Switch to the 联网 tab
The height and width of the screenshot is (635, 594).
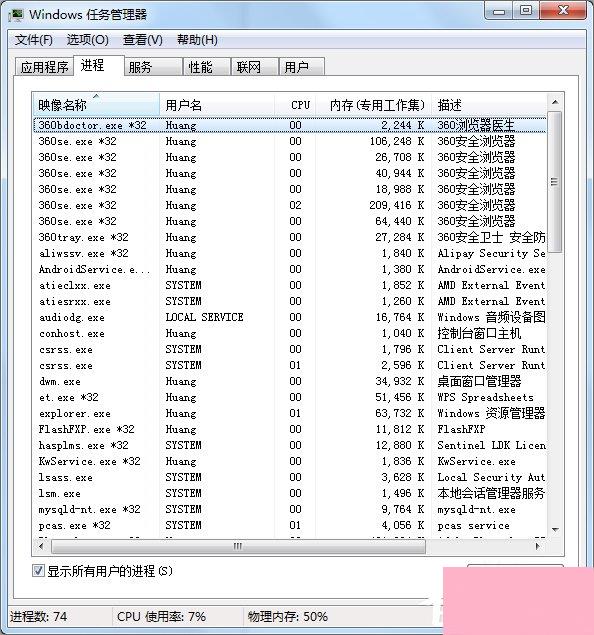coord(254,66)
